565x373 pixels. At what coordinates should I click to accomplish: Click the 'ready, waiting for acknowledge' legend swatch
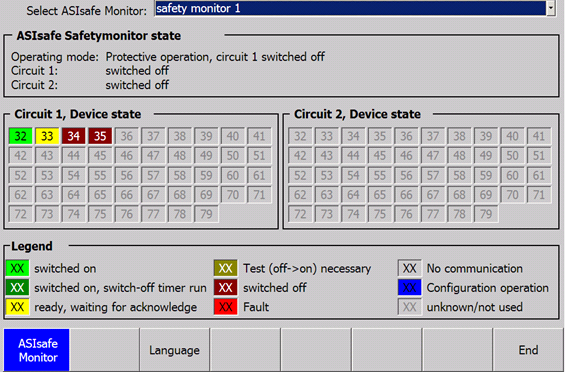coord(17,307)
